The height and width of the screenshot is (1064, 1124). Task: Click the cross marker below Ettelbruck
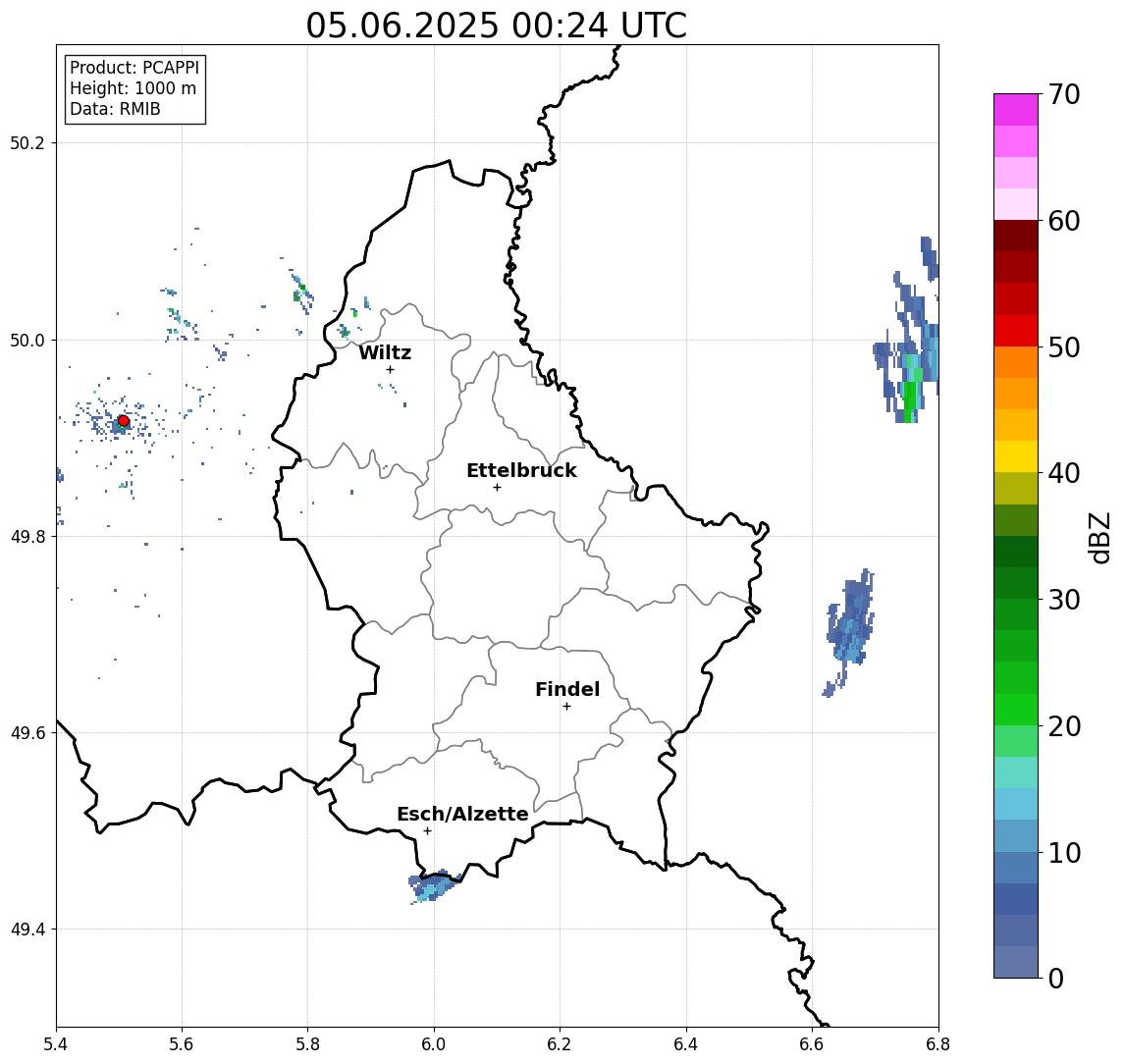coord(497,488)
